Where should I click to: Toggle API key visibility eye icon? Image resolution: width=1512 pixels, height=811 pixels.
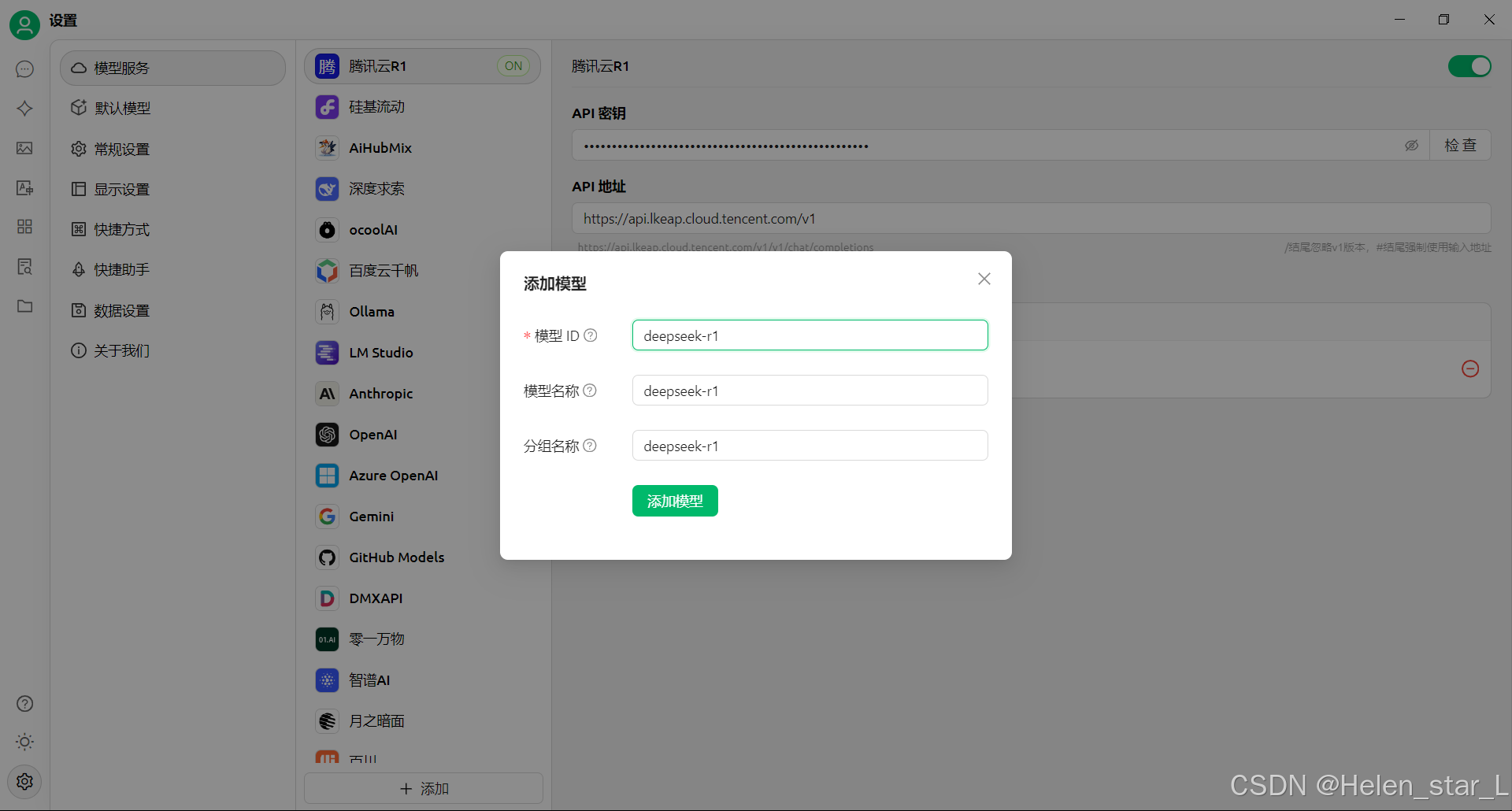[1412, 146]
